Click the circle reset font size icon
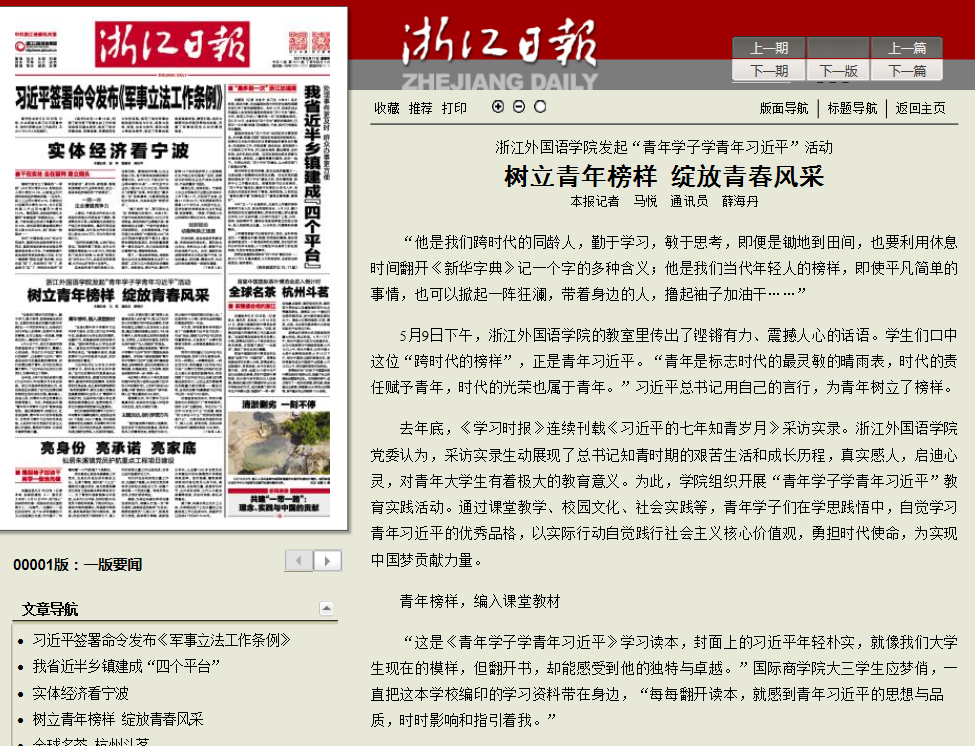 click(x=540, y=107)
